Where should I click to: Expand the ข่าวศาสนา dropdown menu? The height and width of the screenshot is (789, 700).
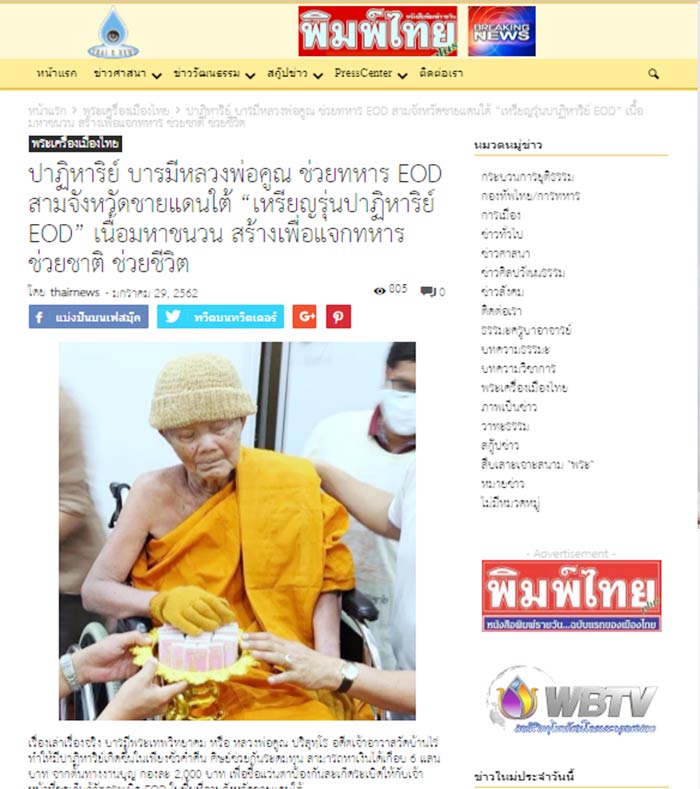pyautogui.click(x=127, y=73)
